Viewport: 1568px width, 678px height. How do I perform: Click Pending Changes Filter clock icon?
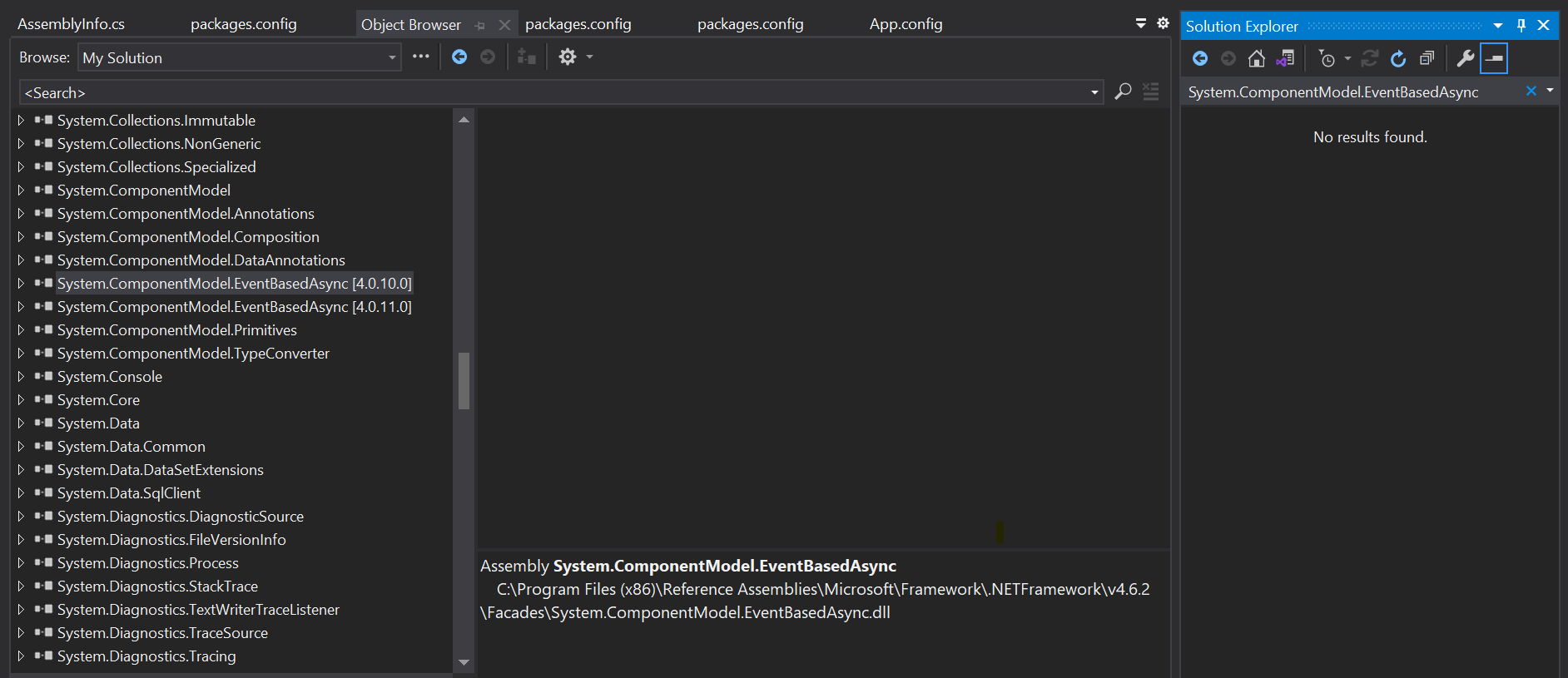(1327, 58)
